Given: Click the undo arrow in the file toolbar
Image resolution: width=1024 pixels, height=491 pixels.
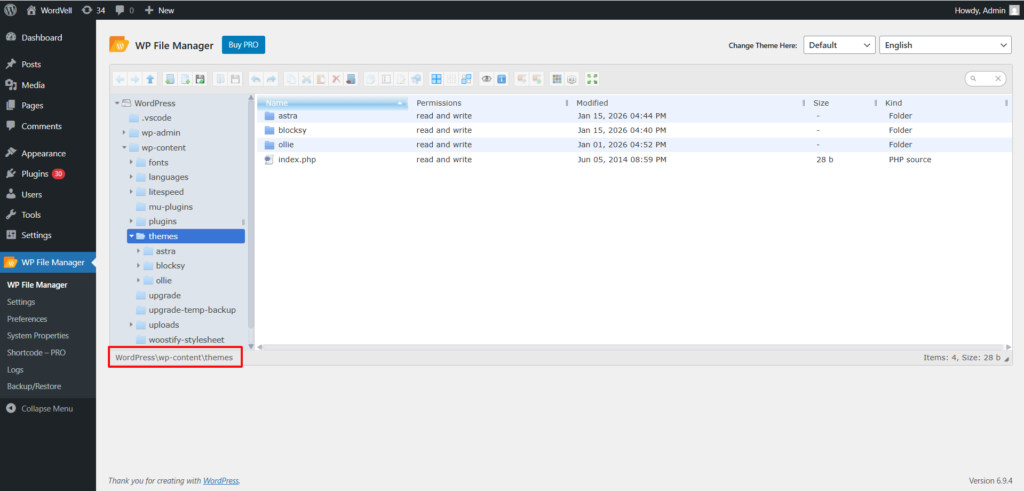Looking at the screenshot, I should [x=255, y=79].
